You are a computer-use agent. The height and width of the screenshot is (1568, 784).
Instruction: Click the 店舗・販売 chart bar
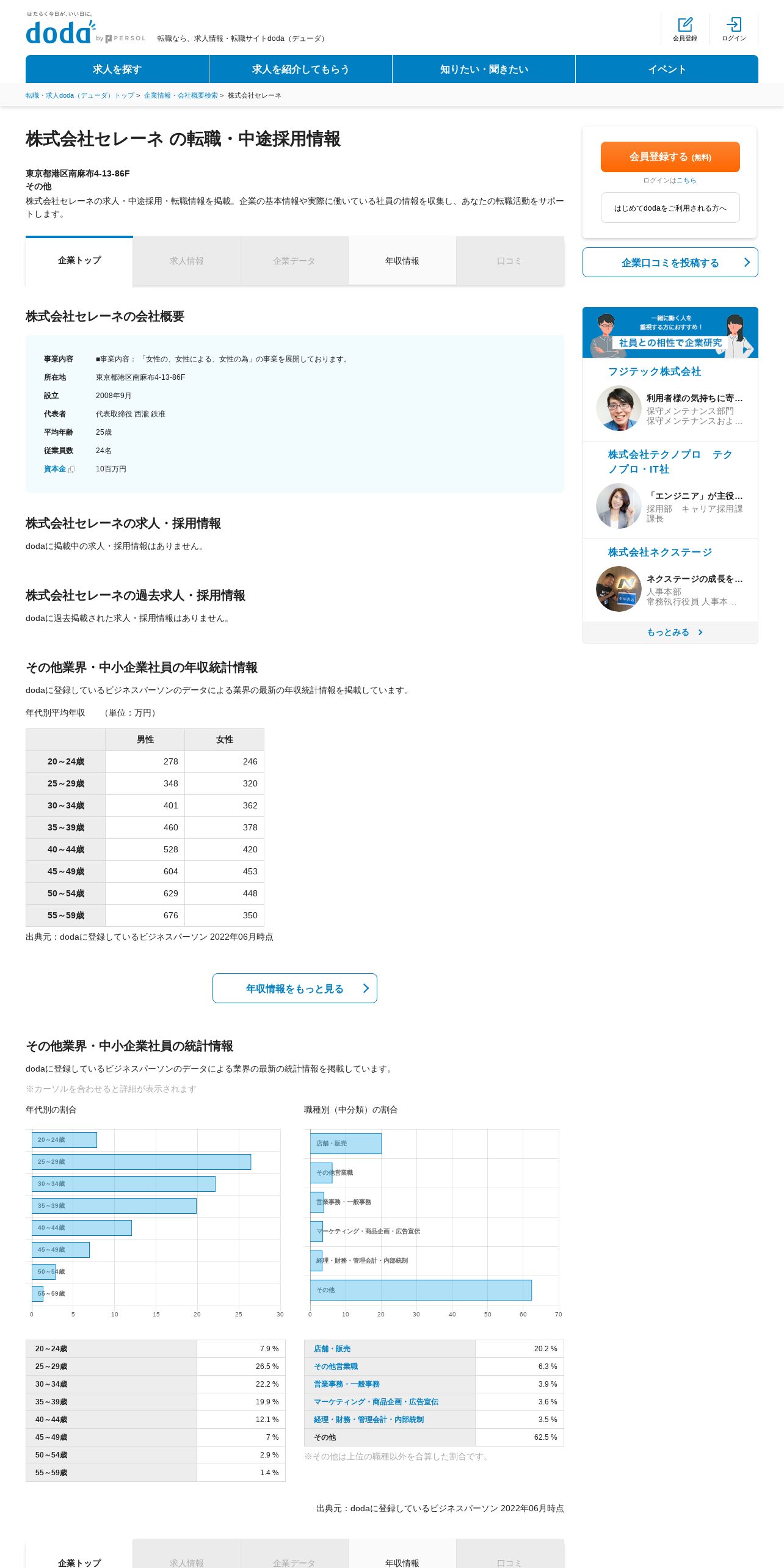346,1143
